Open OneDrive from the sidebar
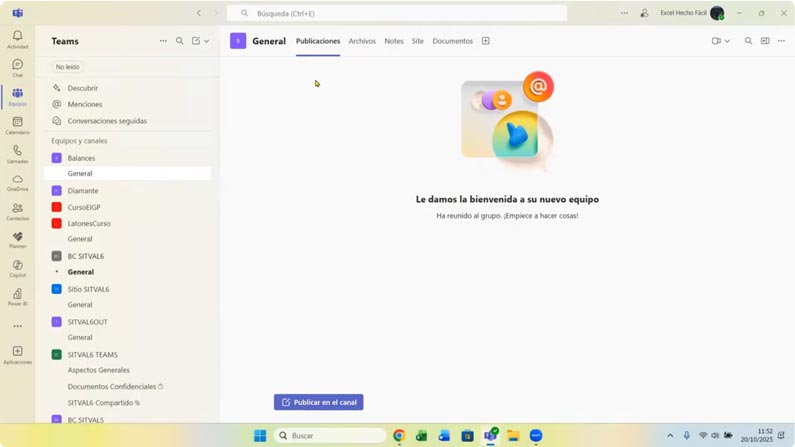The width and height of the screenshot is (795, 447). pos(17,182)
